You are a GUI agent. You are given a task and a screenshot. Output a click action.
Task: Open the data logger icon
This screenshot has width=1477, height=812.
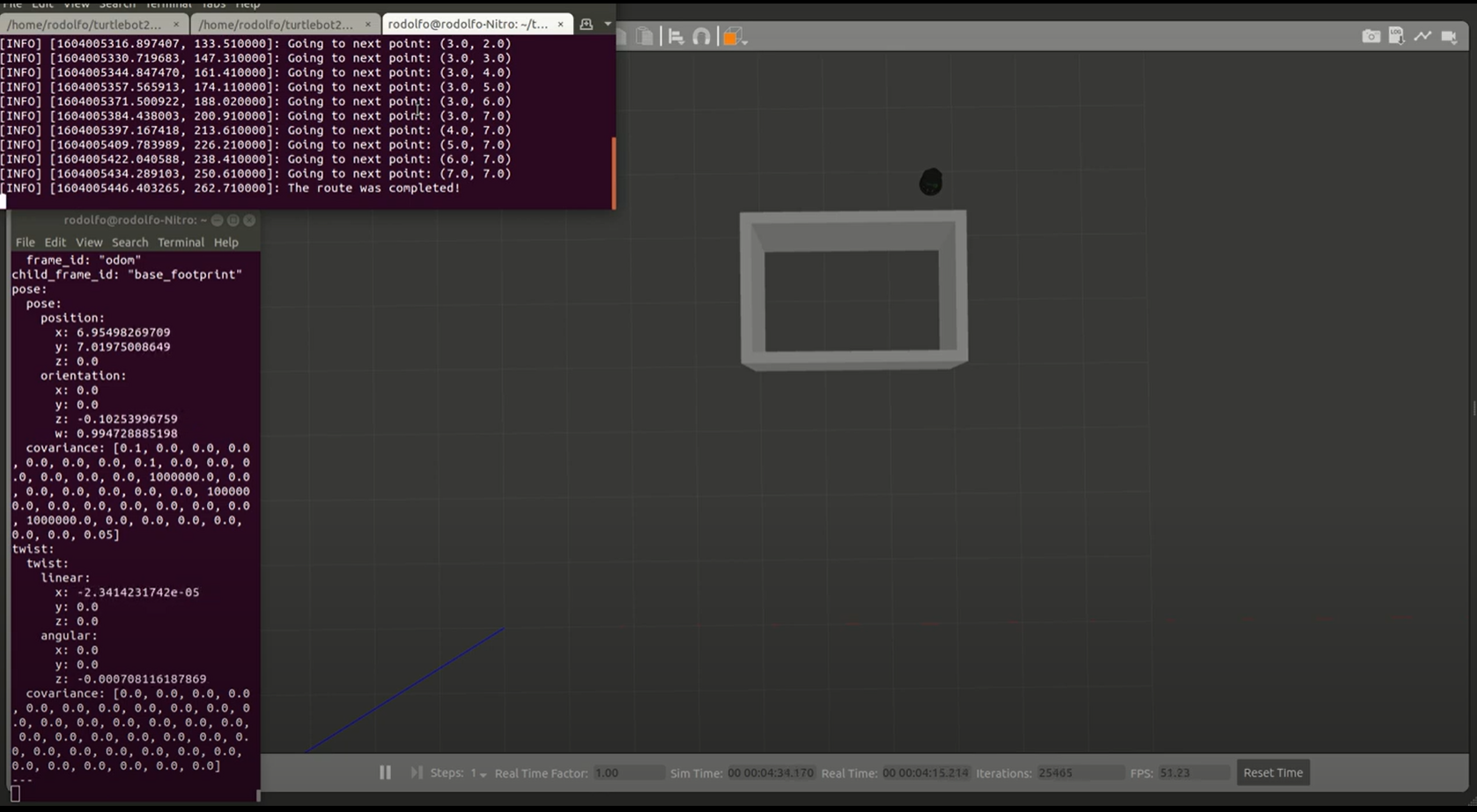[x=1396, y=36]
